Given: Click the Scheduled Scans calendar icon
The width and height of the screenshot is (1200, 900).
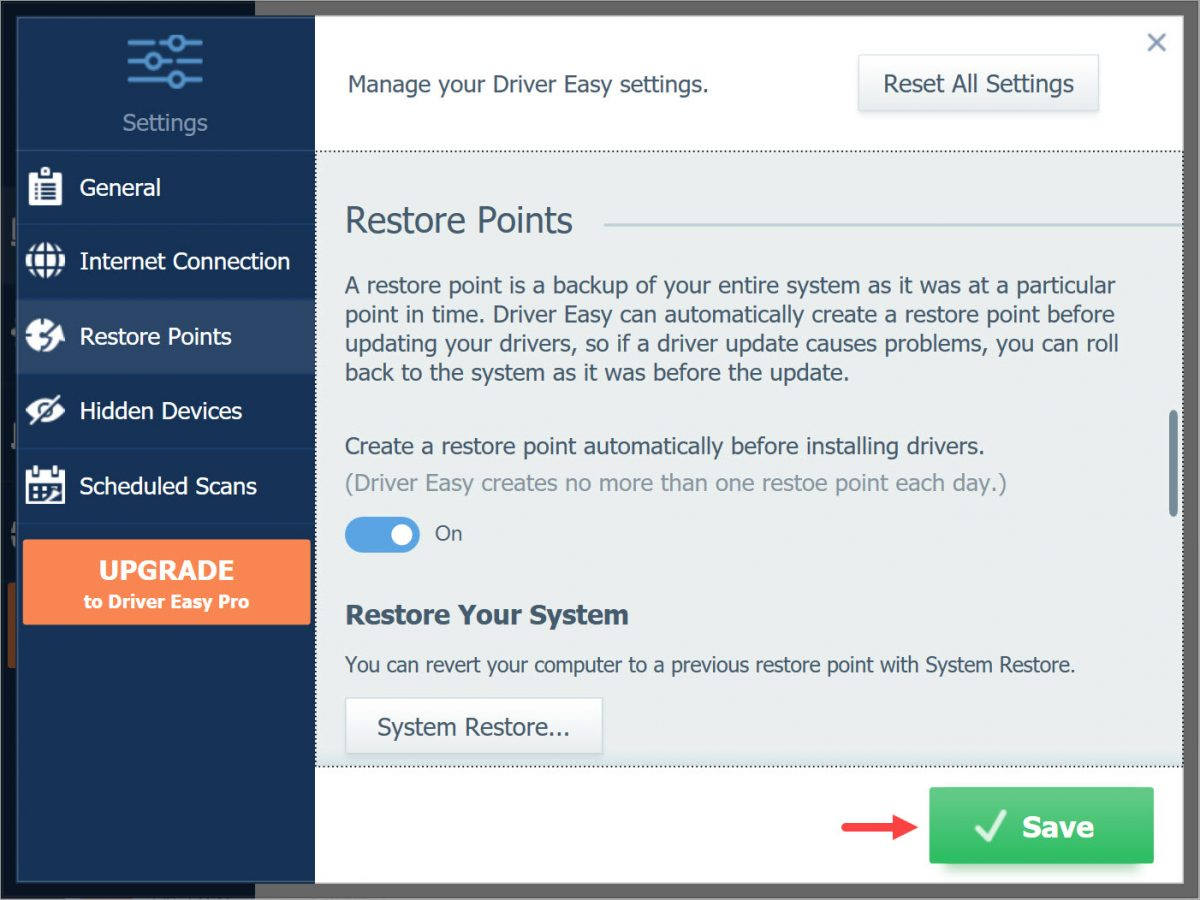Looking at the screenshot, I should [x=45, y=486].
